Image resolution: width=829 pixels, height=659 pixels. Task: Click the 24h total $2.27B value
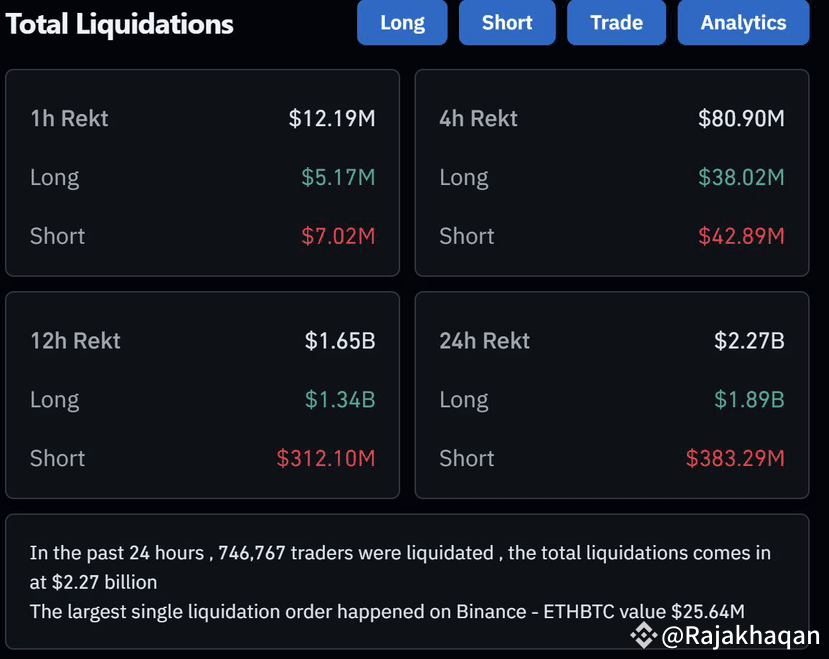[x=749, y=341]
